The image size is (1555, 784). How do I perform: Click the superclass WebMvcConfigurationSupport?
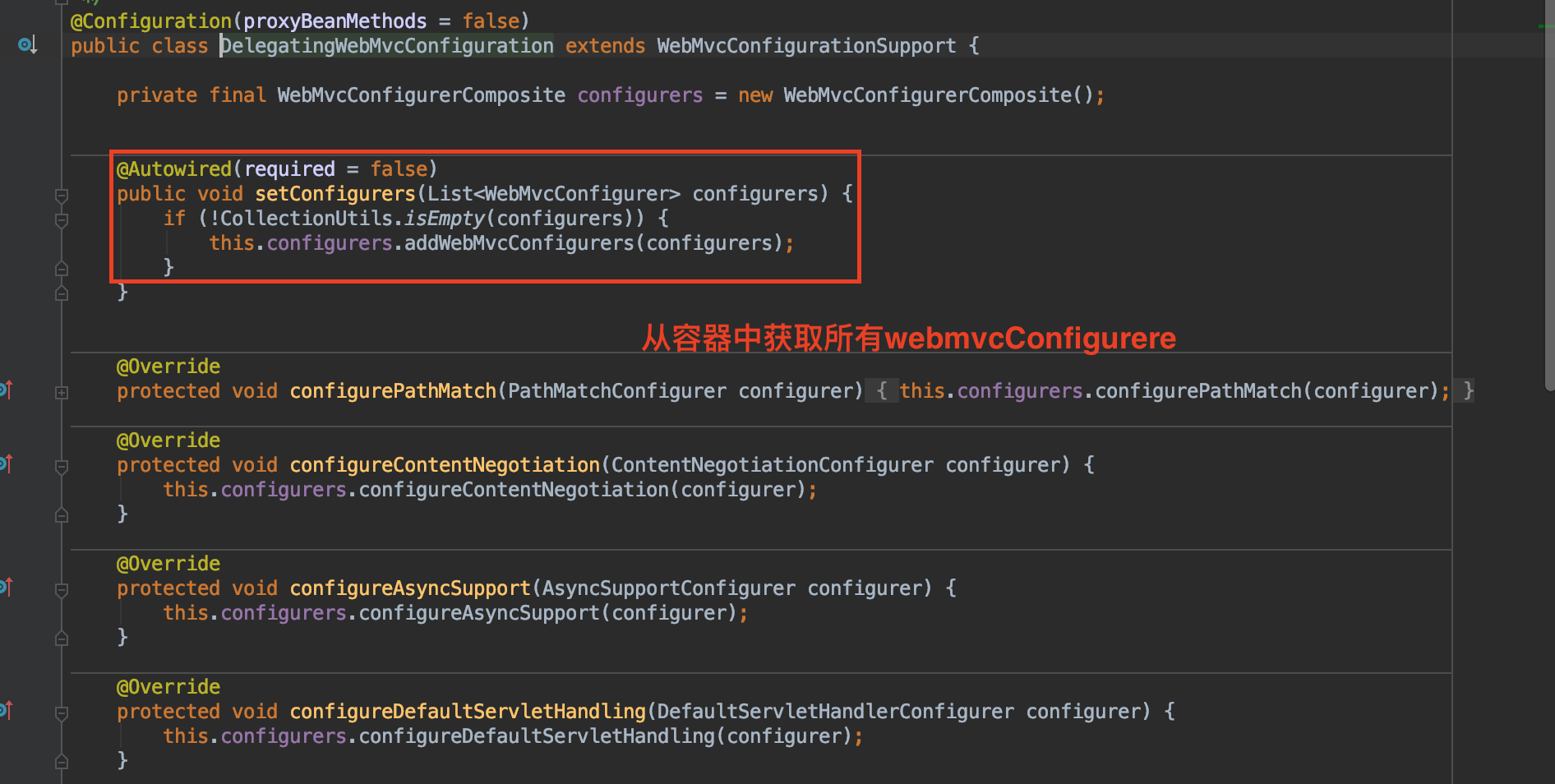[x=806, y=45]
